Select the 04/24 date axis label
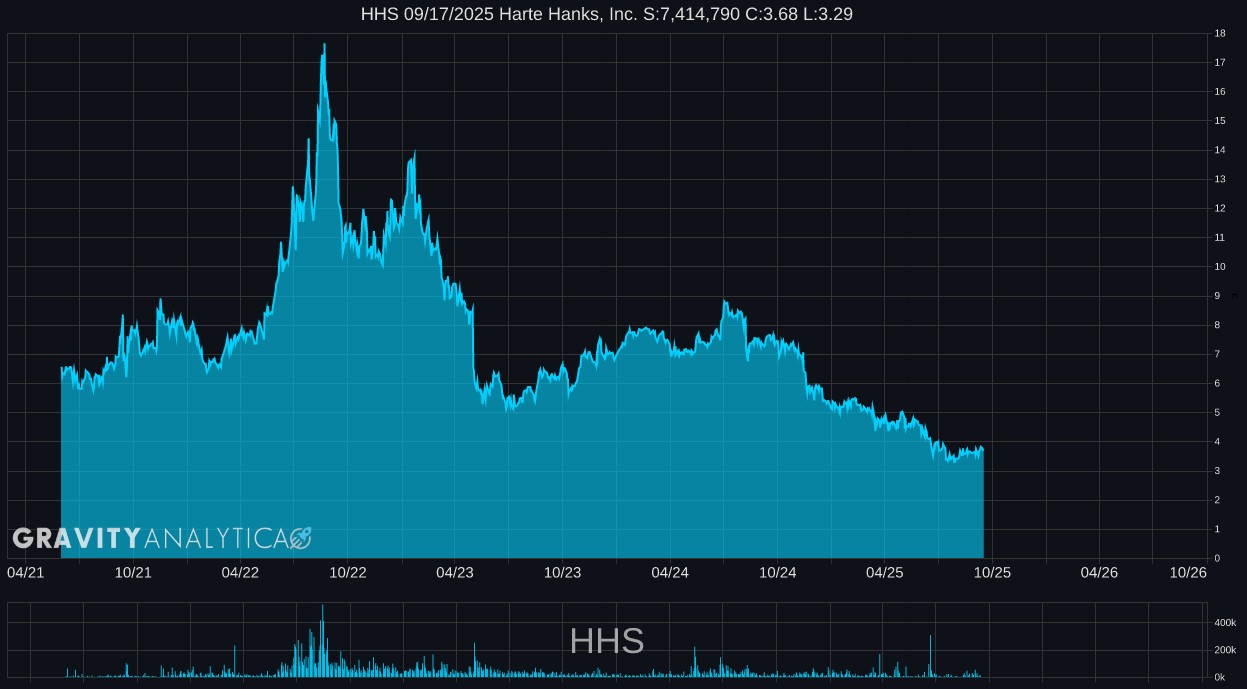Screen dimensions: 1247x689 (670, 572)
